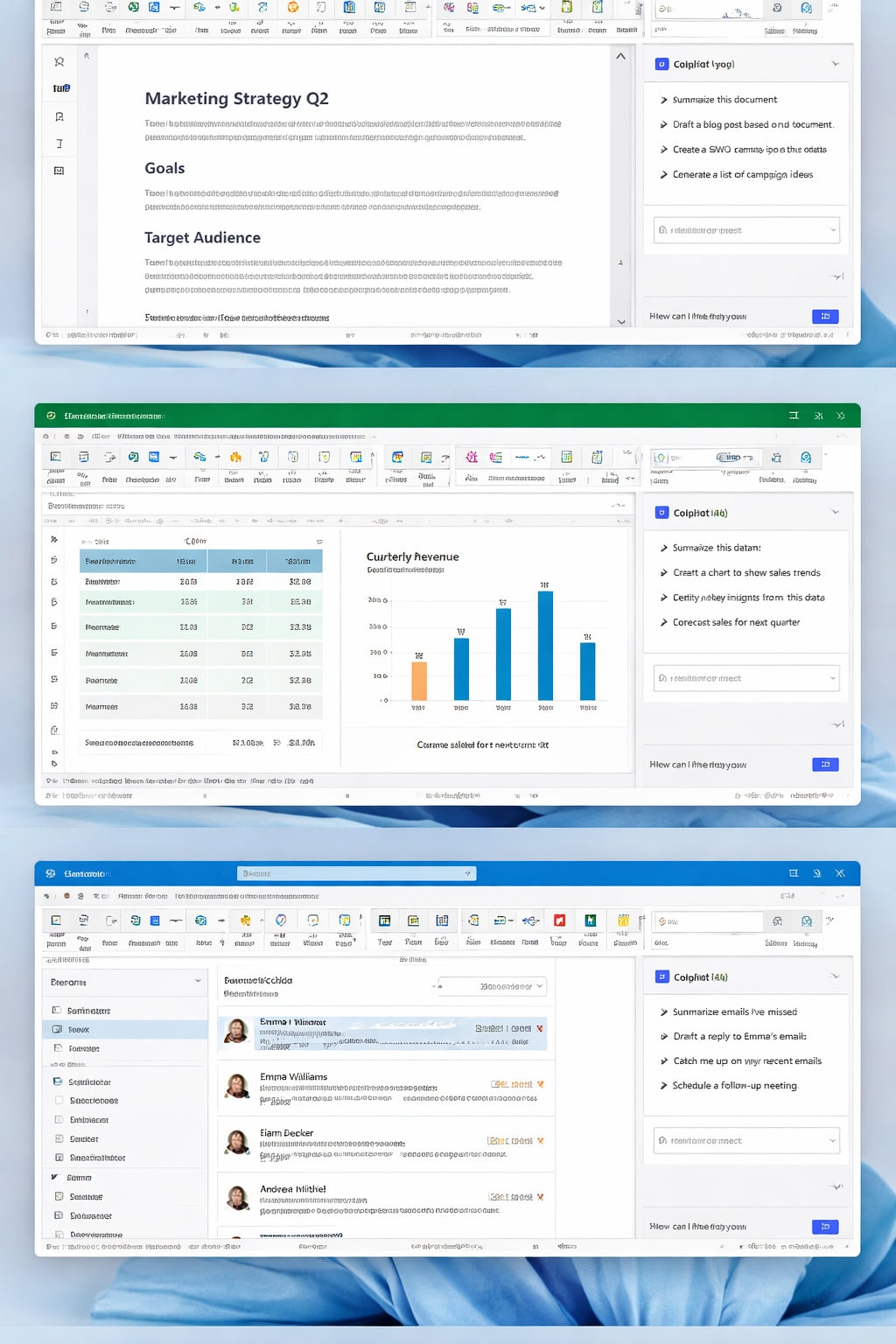Toggle the checkmark entry in Outlook's folder pane

point(55,1177)
